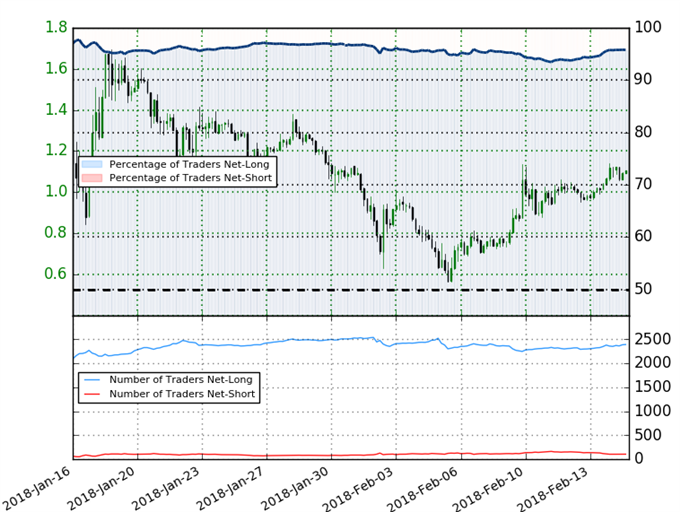Click the 1.8 value on left axis

coord(56,27)
